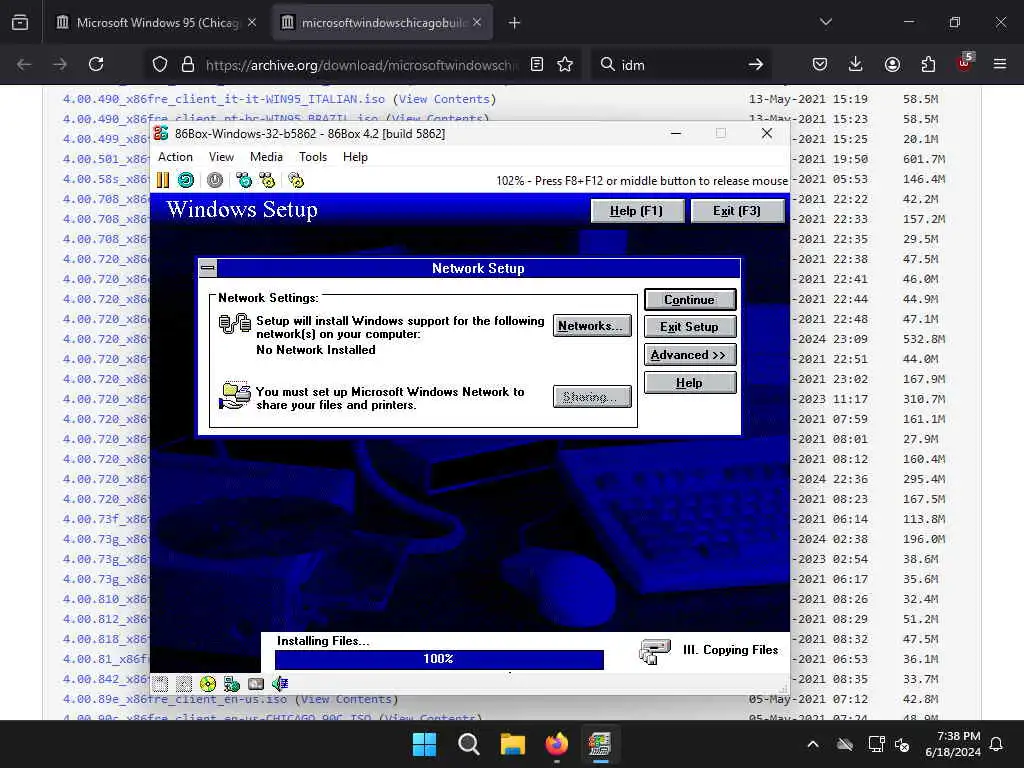Open taskbar Search

(468, 744)
